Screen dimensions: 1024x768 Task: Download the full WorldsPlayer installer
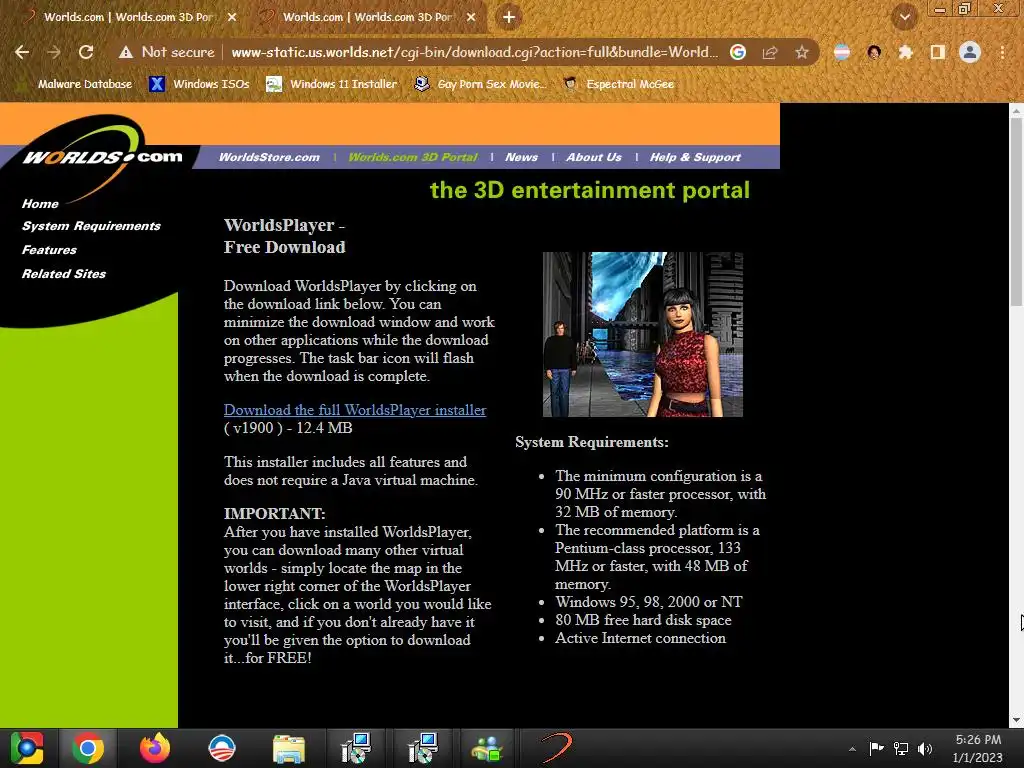pyautogui.click(x=355, y=410)
